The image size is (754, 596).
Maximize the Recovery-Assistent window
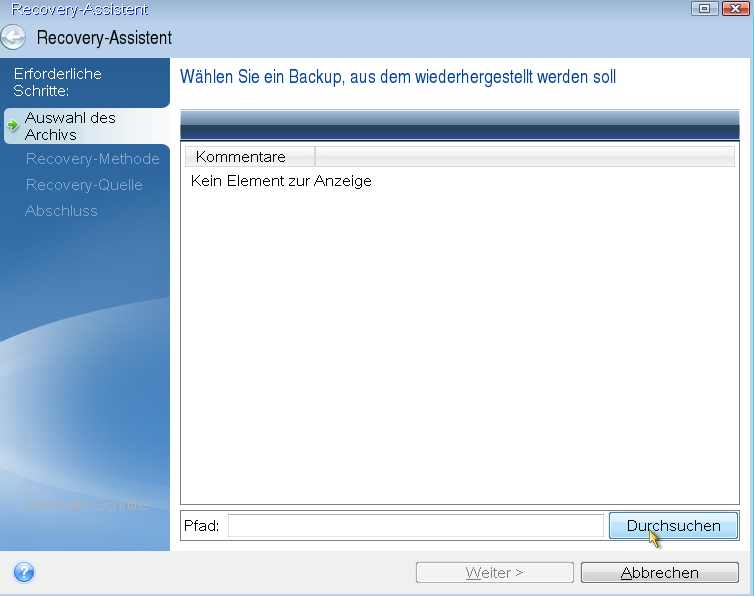[705, 8]
